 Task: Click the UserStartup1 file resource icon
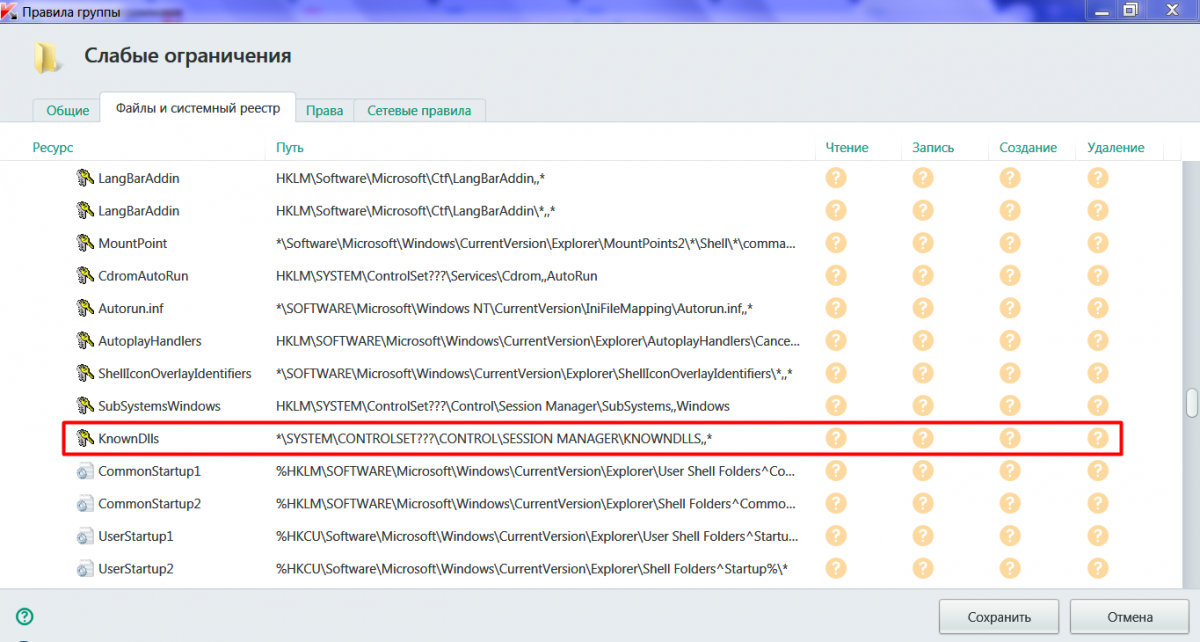(x=85, y=537)
